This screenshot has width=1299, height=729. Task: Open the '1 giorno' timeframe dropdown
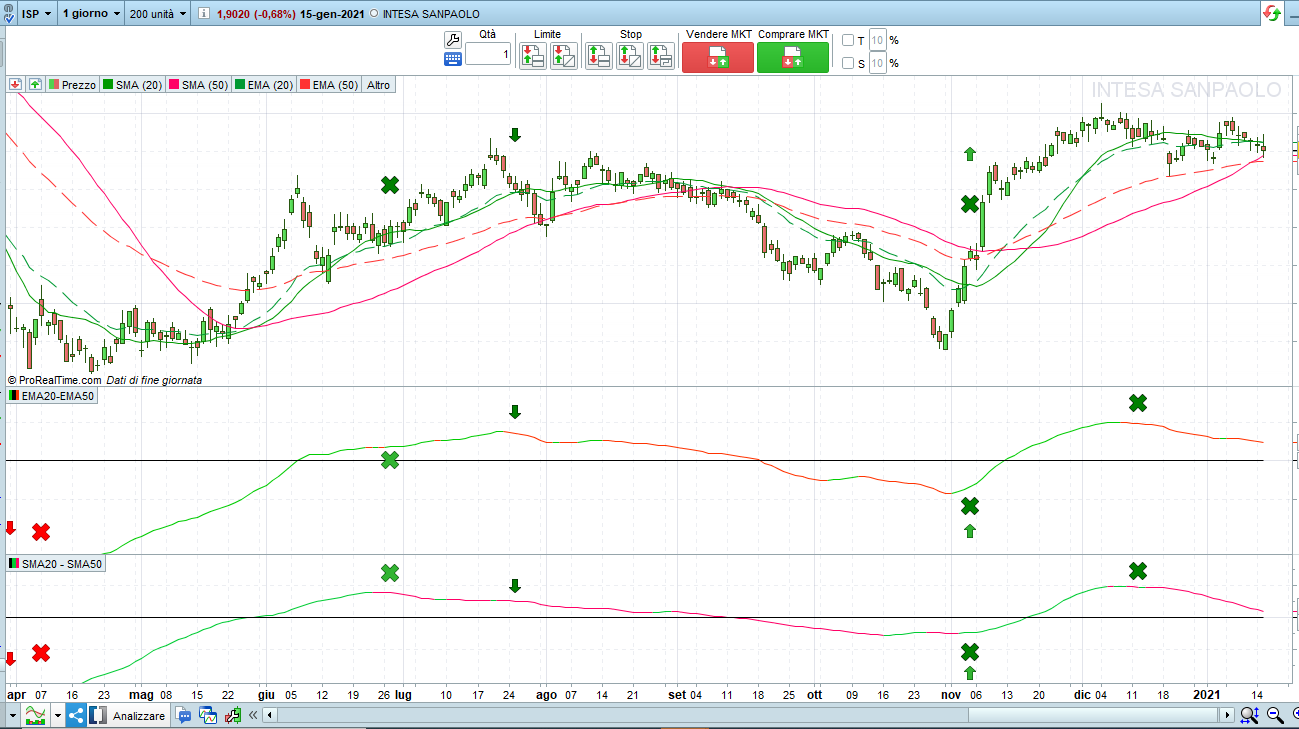[91, 14]
